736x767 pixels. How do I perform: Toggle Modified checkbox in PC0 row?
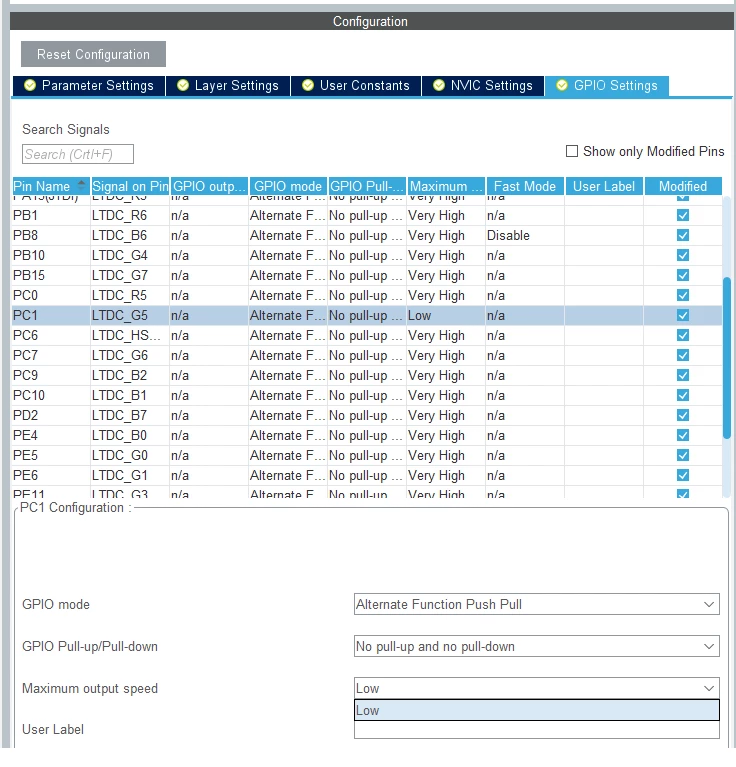(683, 295)
